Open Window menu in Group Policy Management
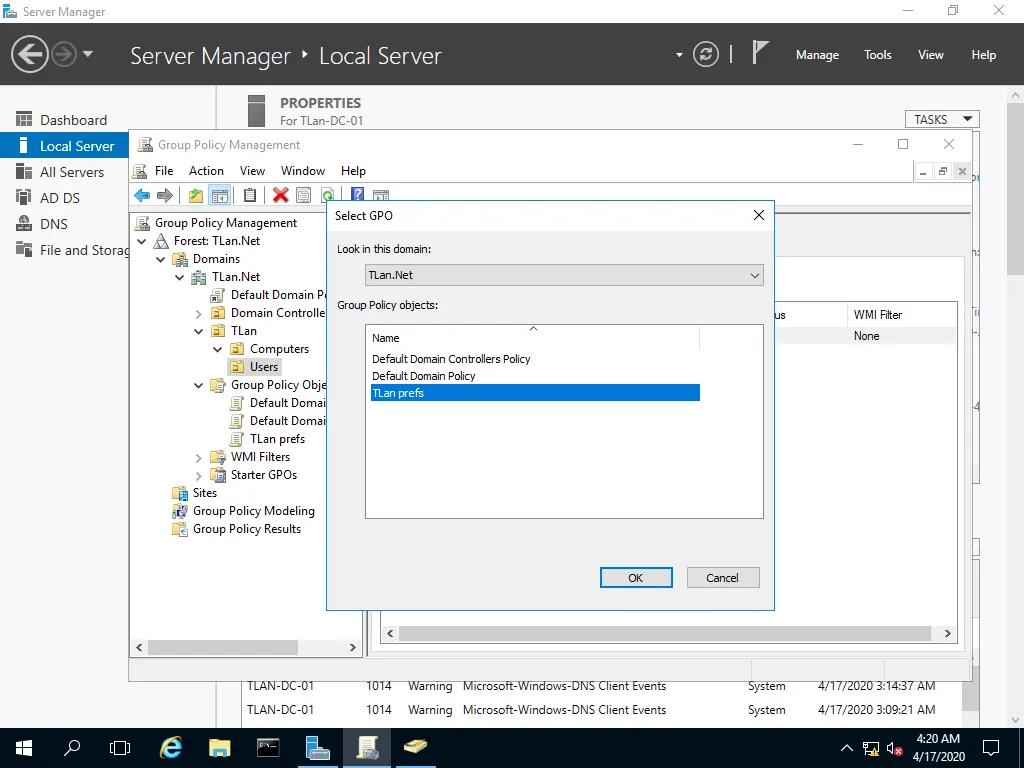This screenshot has height=768, width=1024. pyautogui.click(x=303, y=170)
